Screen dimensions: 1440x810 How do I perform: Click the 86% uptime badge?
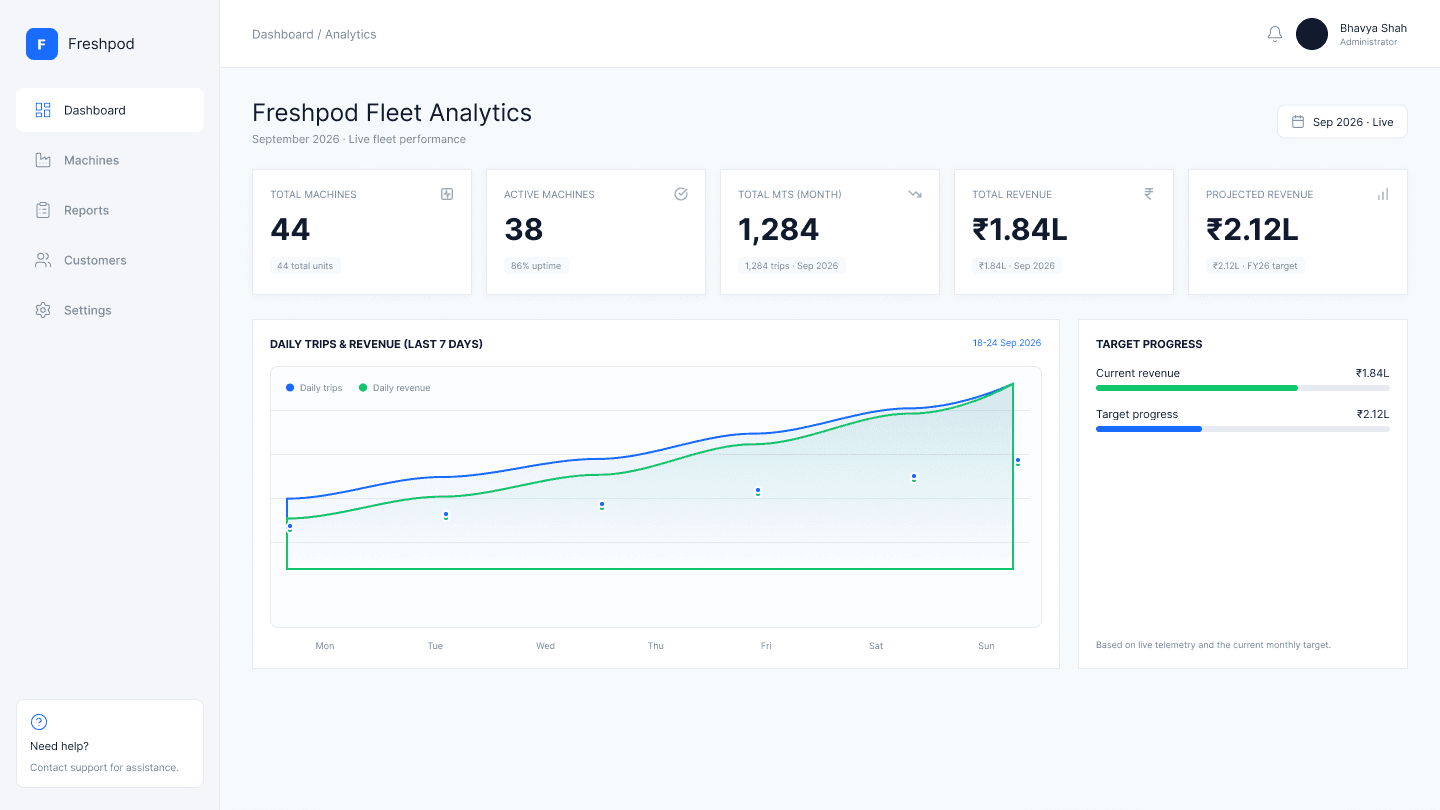(536, 266)
